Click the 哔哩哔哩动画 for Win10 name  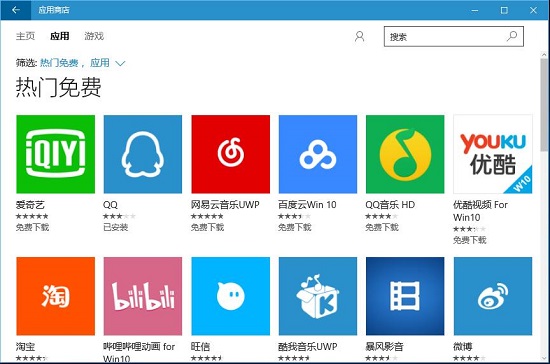coord(139,352)
